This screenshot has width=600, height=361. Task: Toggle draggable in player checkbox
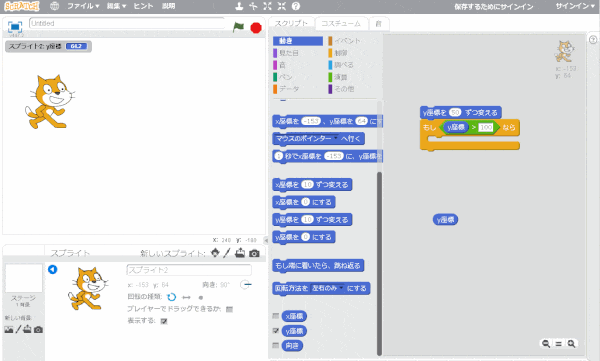pyautogui.click(x=229, y=309)
